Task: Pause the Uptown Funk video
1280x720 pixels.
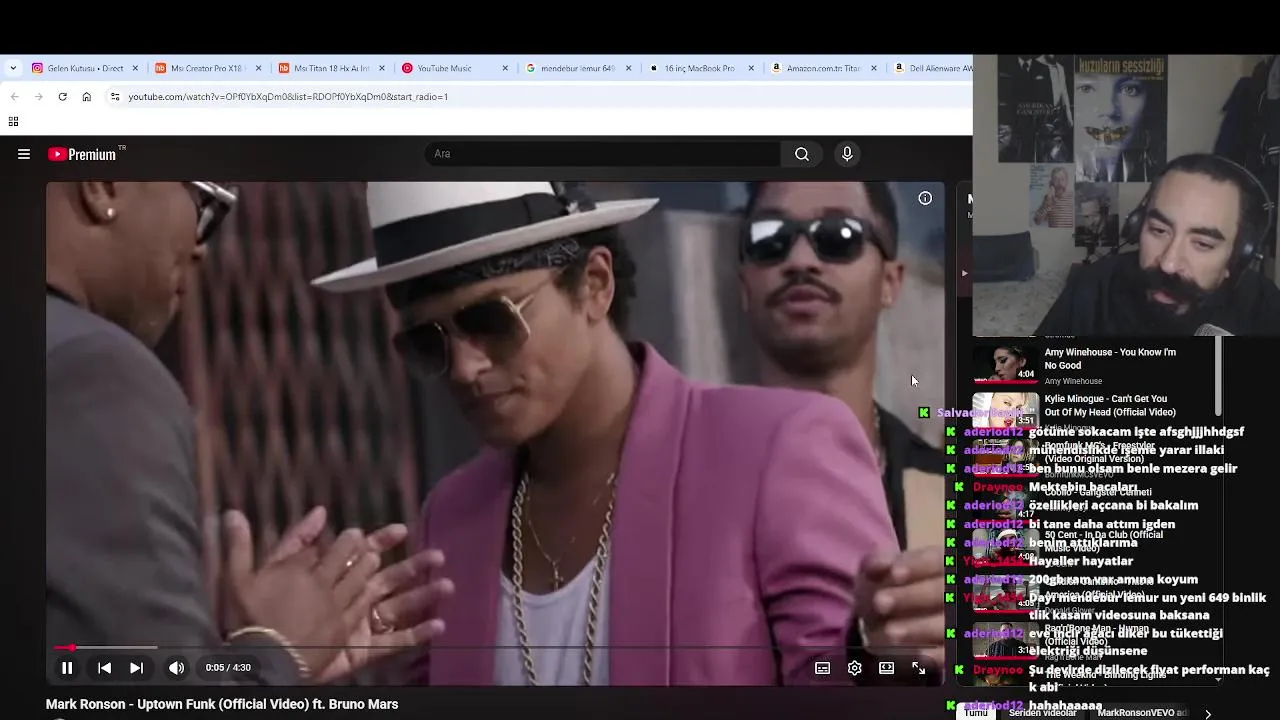Action: pos(67,668)
